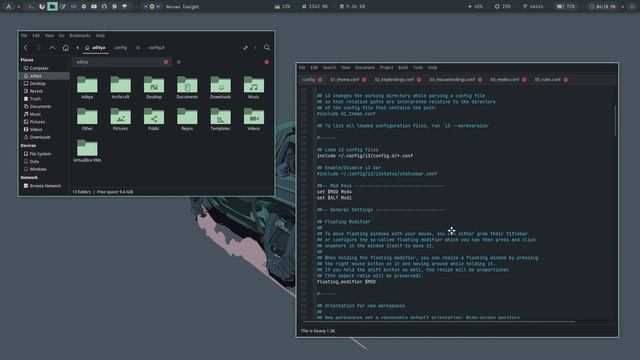The height and width of the screenshot is (360, 640).
Task: Open Pictures in Places sidebar
Action: click(44, 122)
